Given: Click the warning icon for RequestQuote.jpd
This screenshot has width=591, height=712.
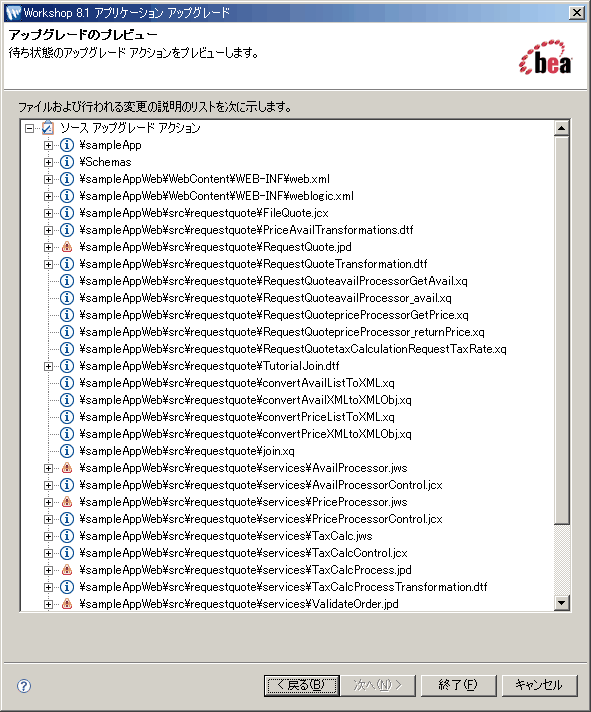Looking at the screenshot, I should pos(67,247).
